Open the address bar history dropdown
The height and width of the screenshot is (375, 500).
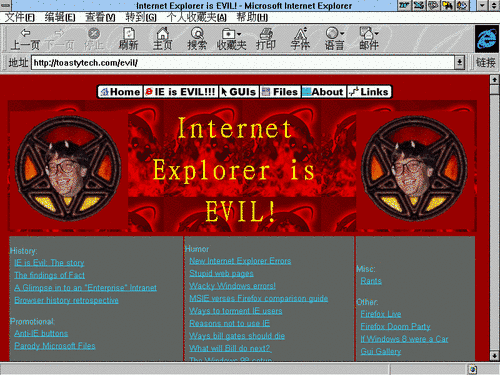pyautogui.click(x=459, y=62)
